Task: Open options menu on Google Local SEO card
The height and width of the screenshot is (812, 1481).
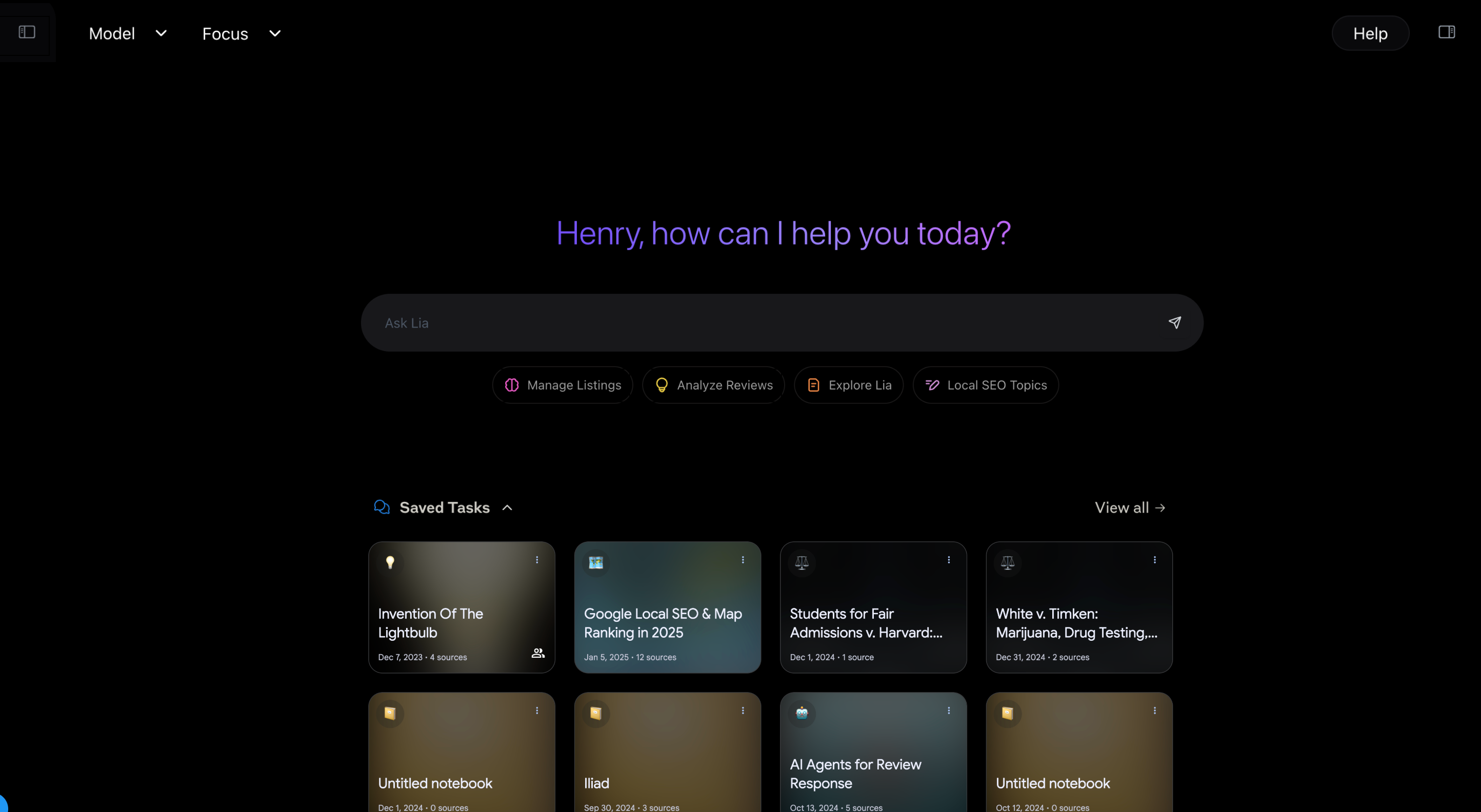Action: [x=743, y=560]
